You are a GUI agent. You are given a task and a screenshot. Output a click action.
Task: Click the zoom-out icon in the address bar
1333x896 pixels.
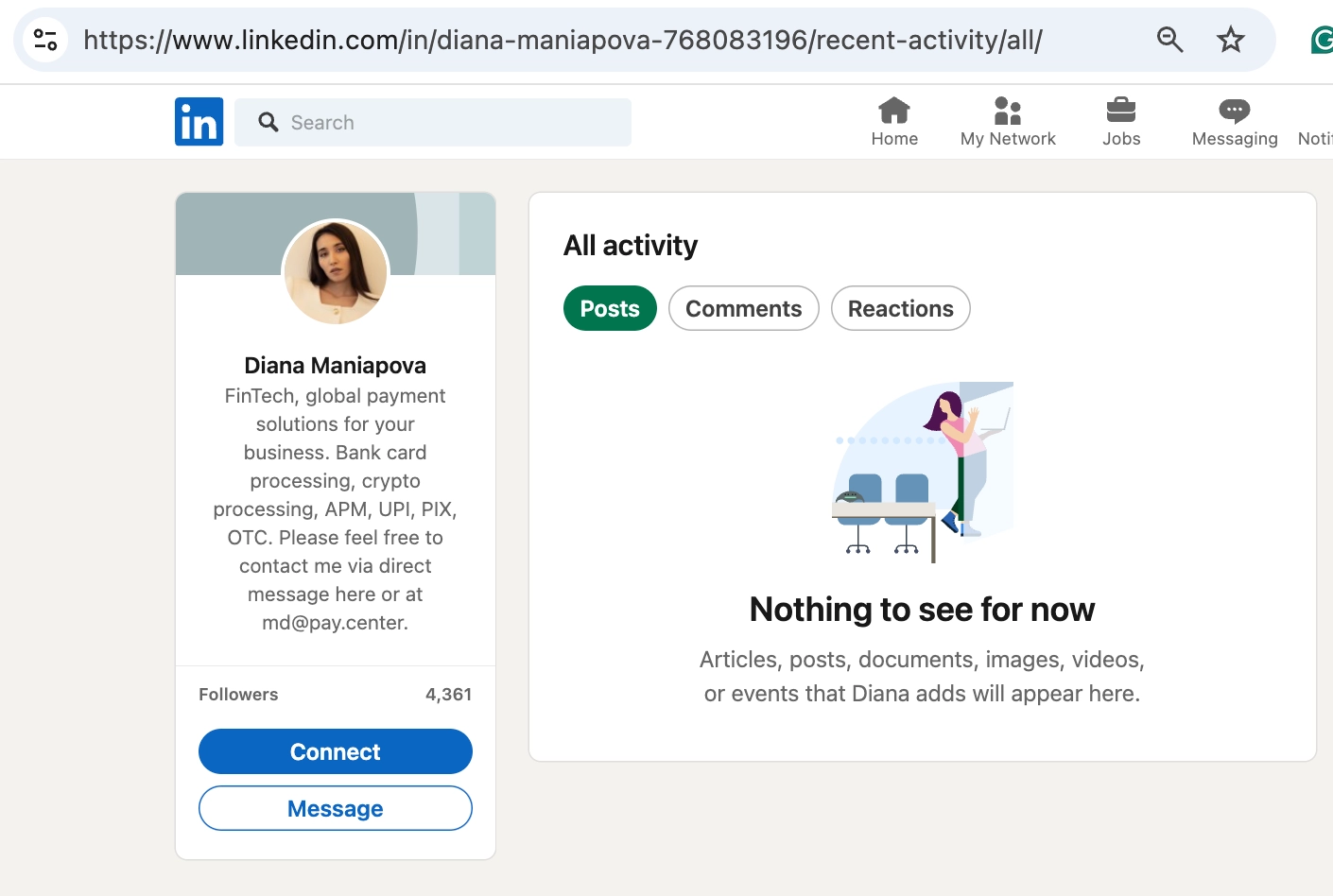(1169, 40)
